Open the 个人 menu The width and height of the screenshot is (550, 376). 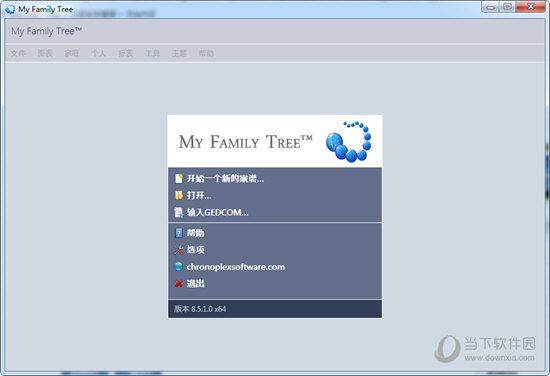(x=99, y=53)
